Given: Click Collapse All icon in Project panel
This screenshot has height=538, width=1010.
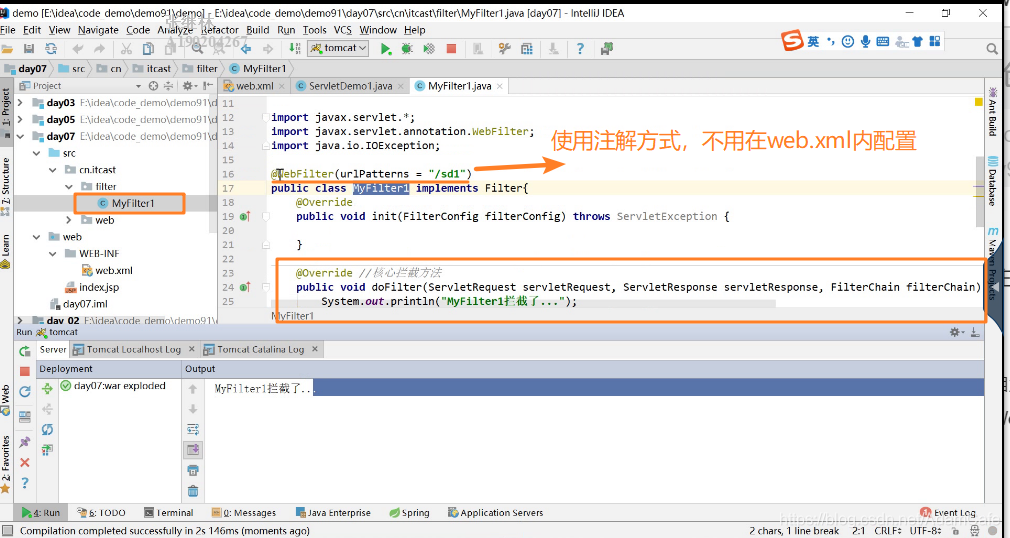Looking at the screenshot, I should pyautogui.click(x=169, y=86).
